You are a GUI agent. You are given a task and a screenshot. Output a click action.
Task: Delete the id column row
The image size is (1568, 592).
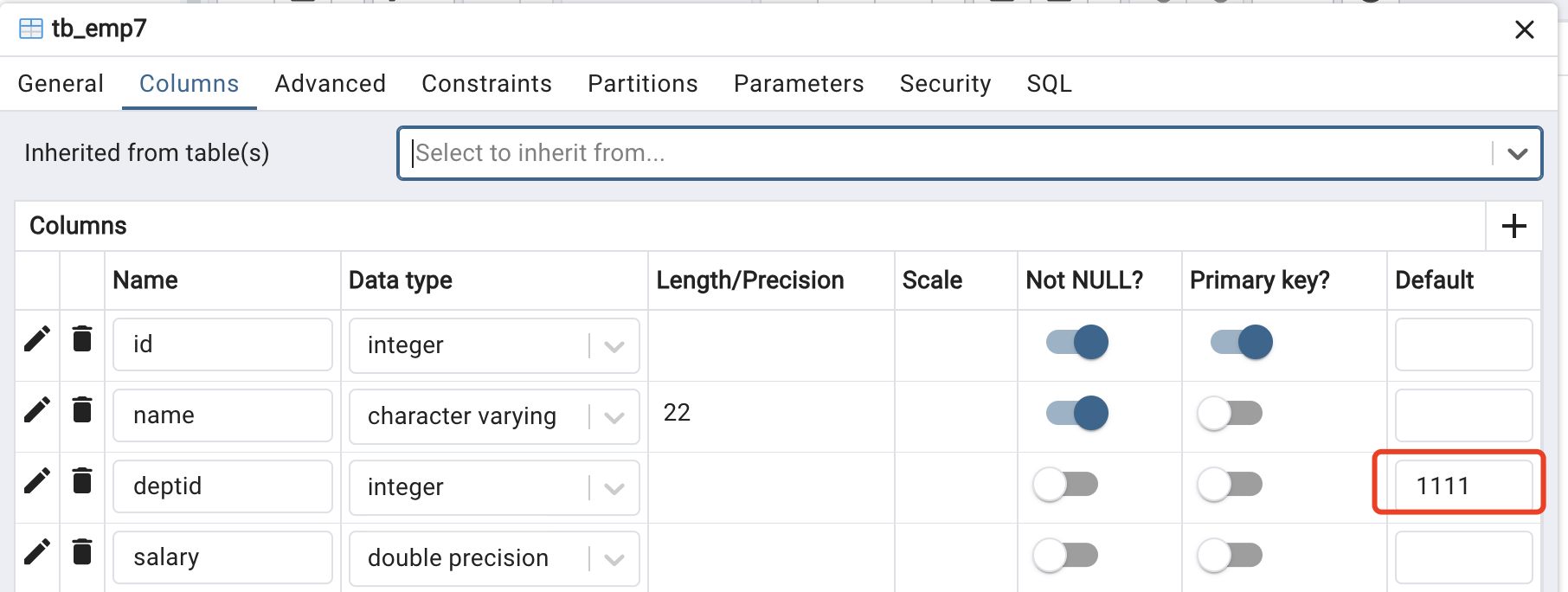click(82, 338)
